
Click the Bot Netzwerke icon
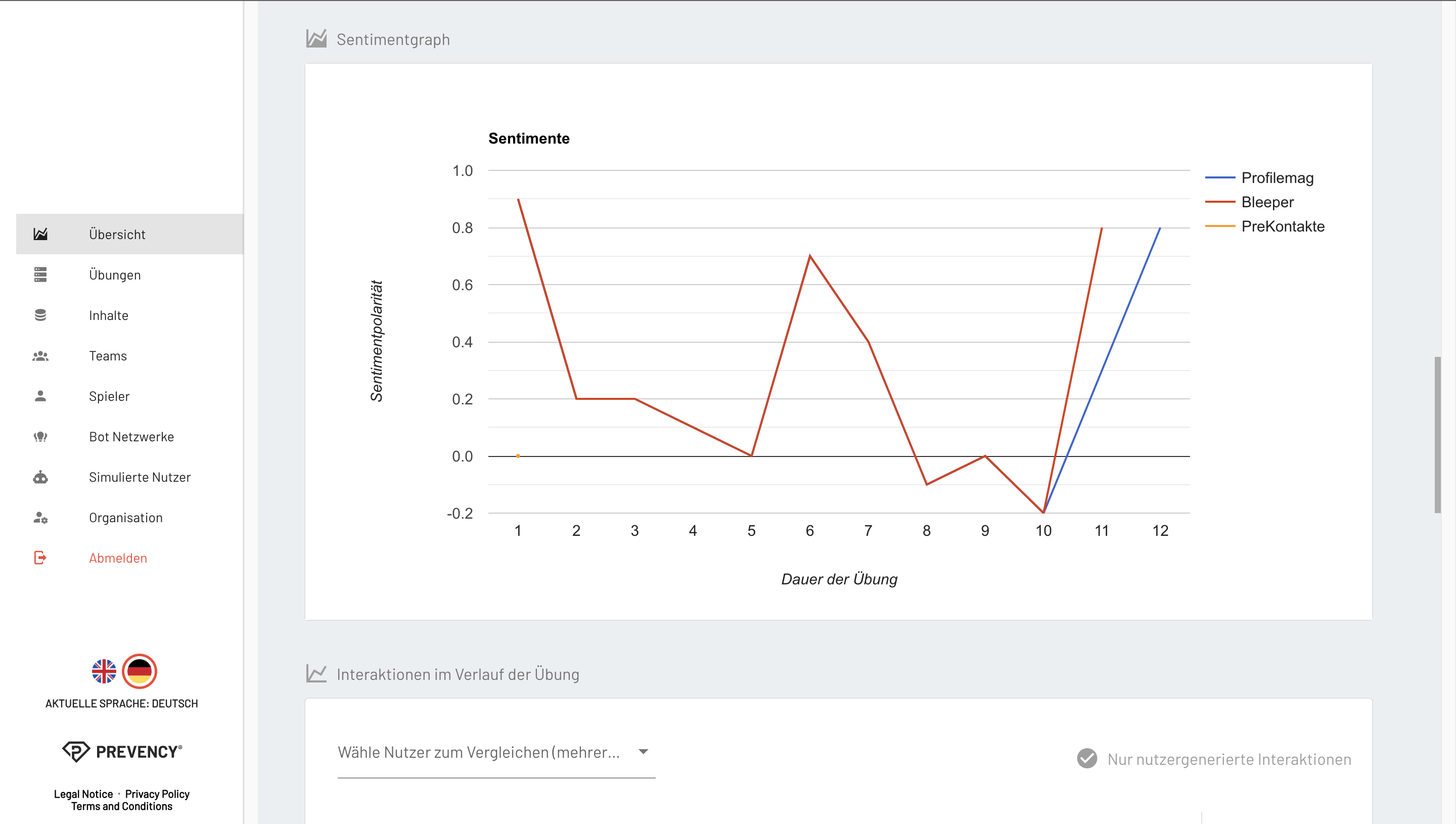(x=40, y=437)
